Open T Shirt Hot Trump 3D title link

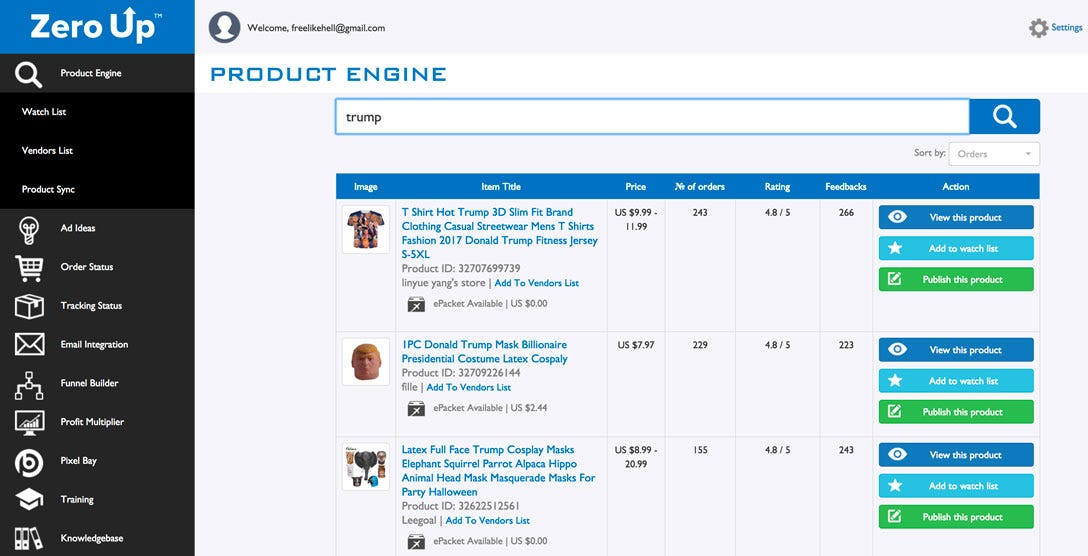tap(499, 233)
